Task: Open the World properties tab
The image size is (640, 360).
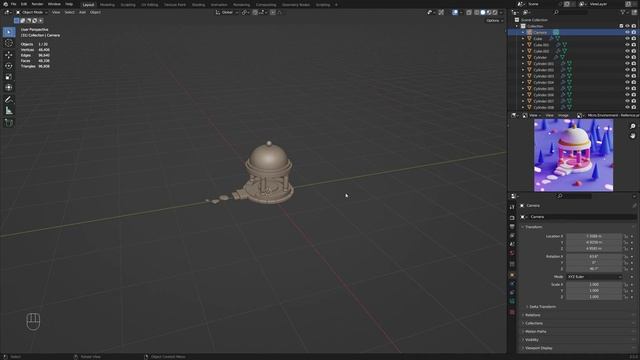Action: tap(512, 253)
